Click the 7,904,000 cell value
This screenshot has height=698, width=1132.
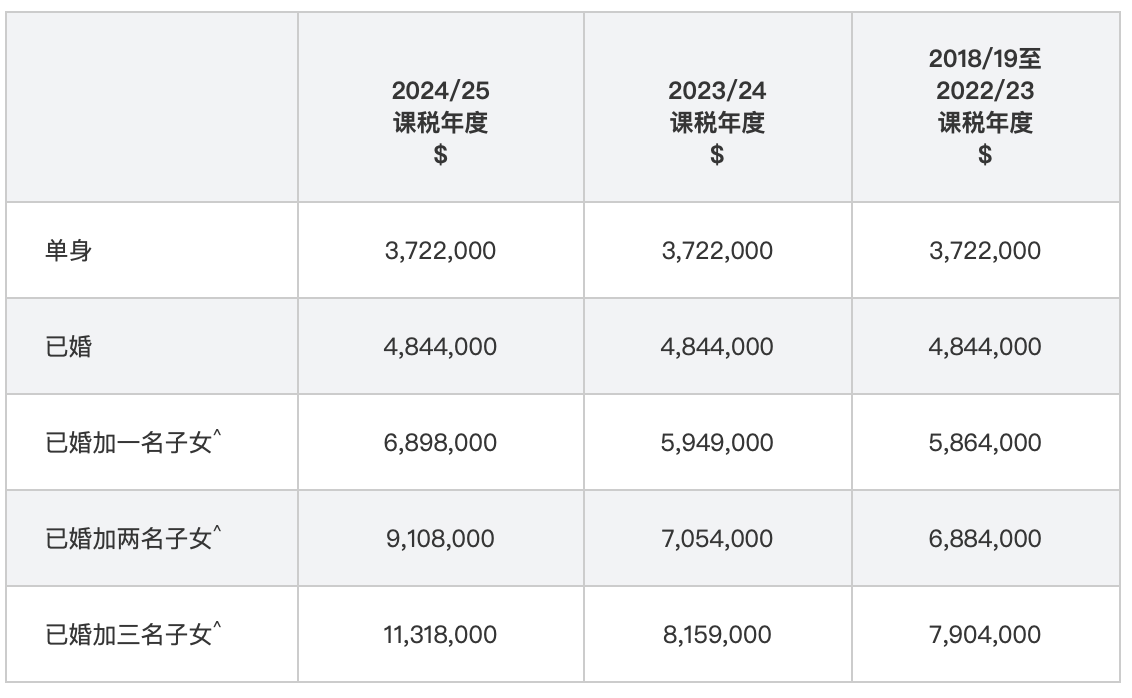985,634
